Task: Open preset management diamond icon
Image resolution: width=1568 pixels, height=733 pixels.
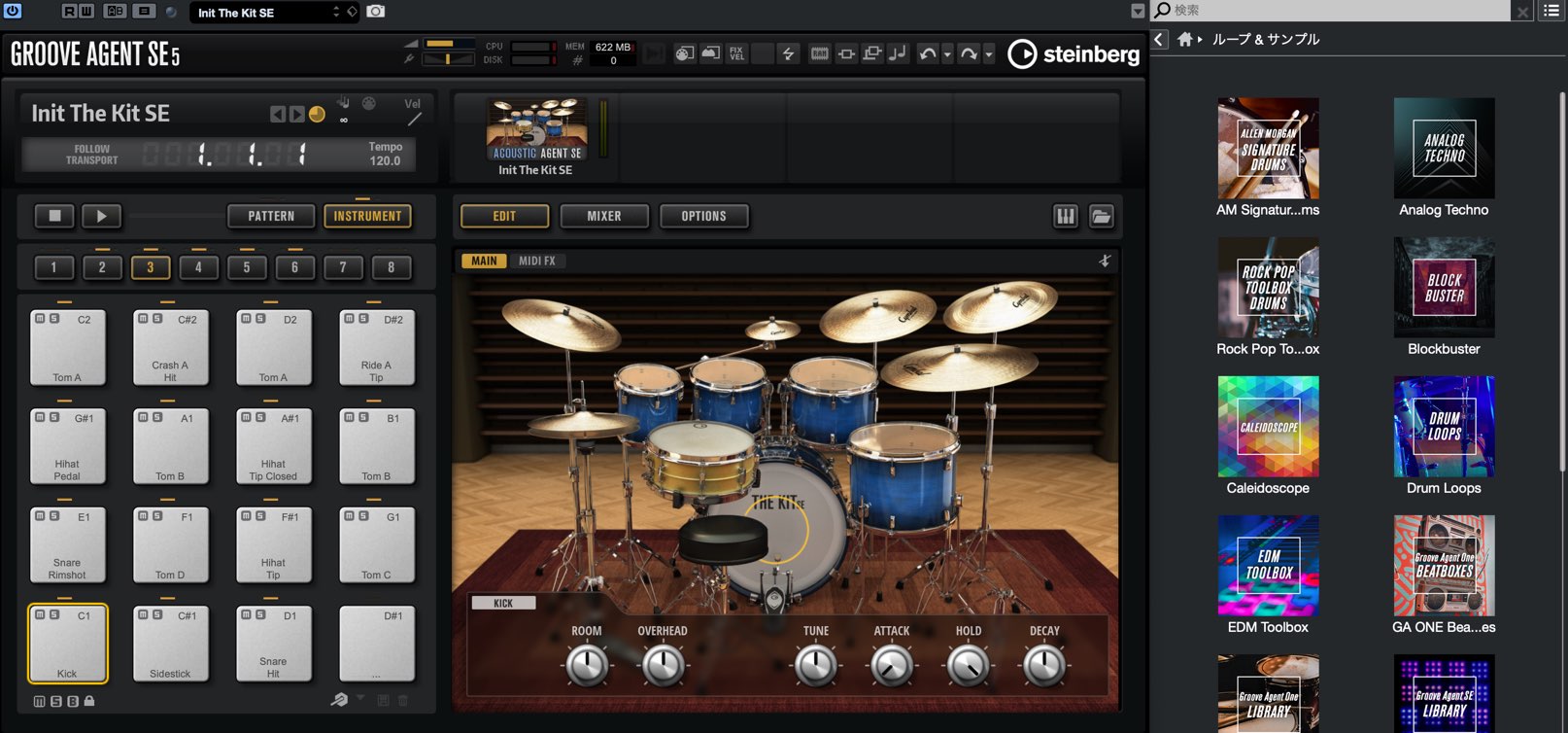Action: (x=352, y=12)
